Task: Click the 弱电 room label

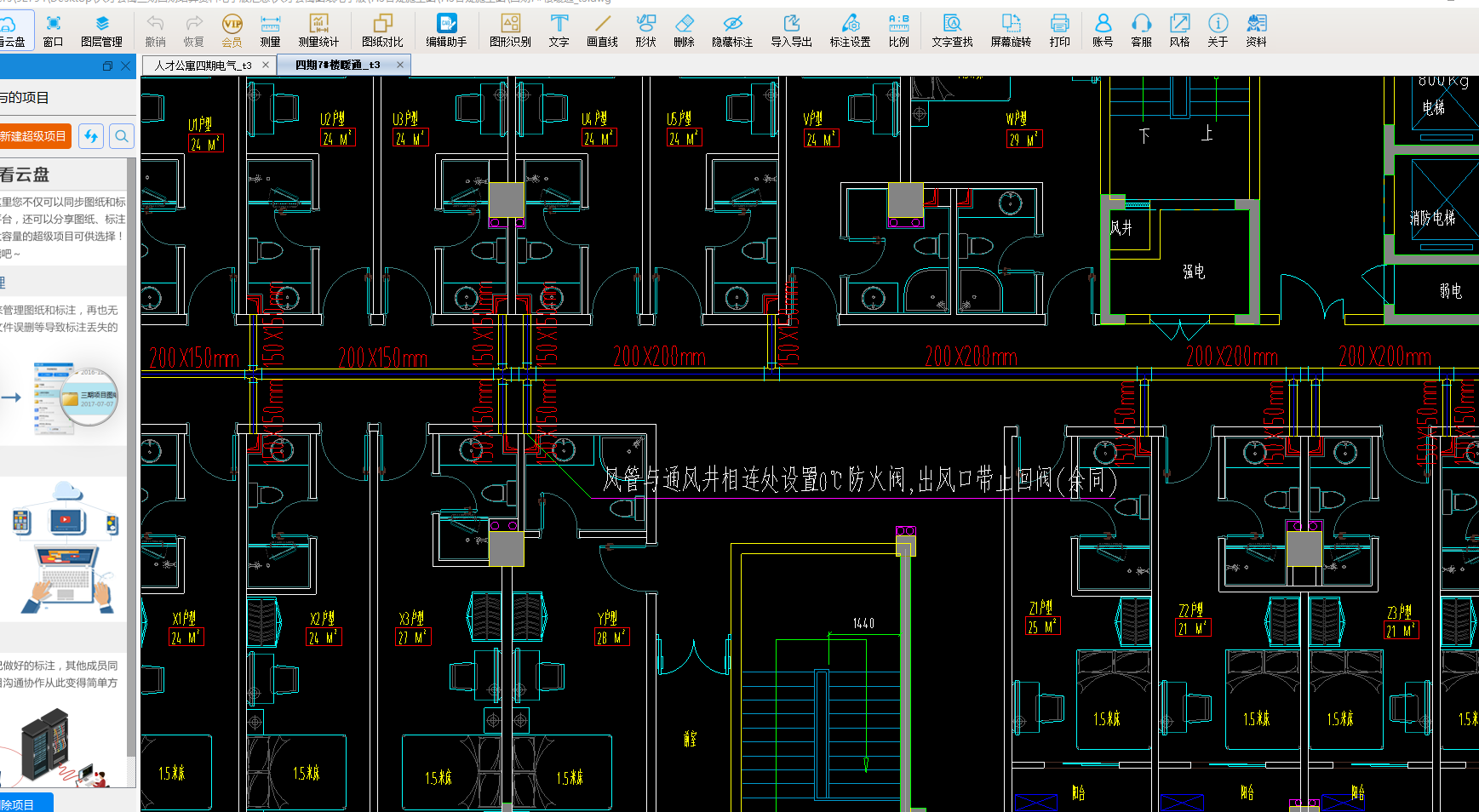Action: pos(1451,291)
